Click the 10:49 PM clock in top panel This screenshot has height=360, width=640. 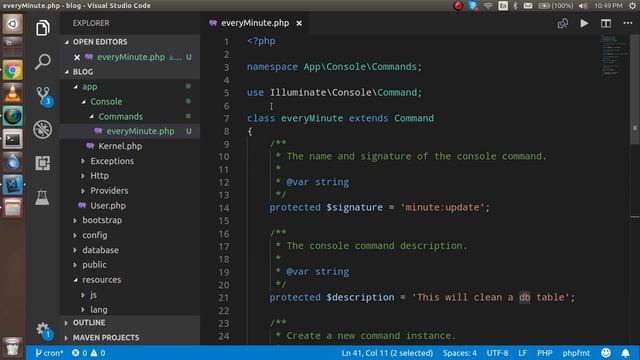pos(608,6)
